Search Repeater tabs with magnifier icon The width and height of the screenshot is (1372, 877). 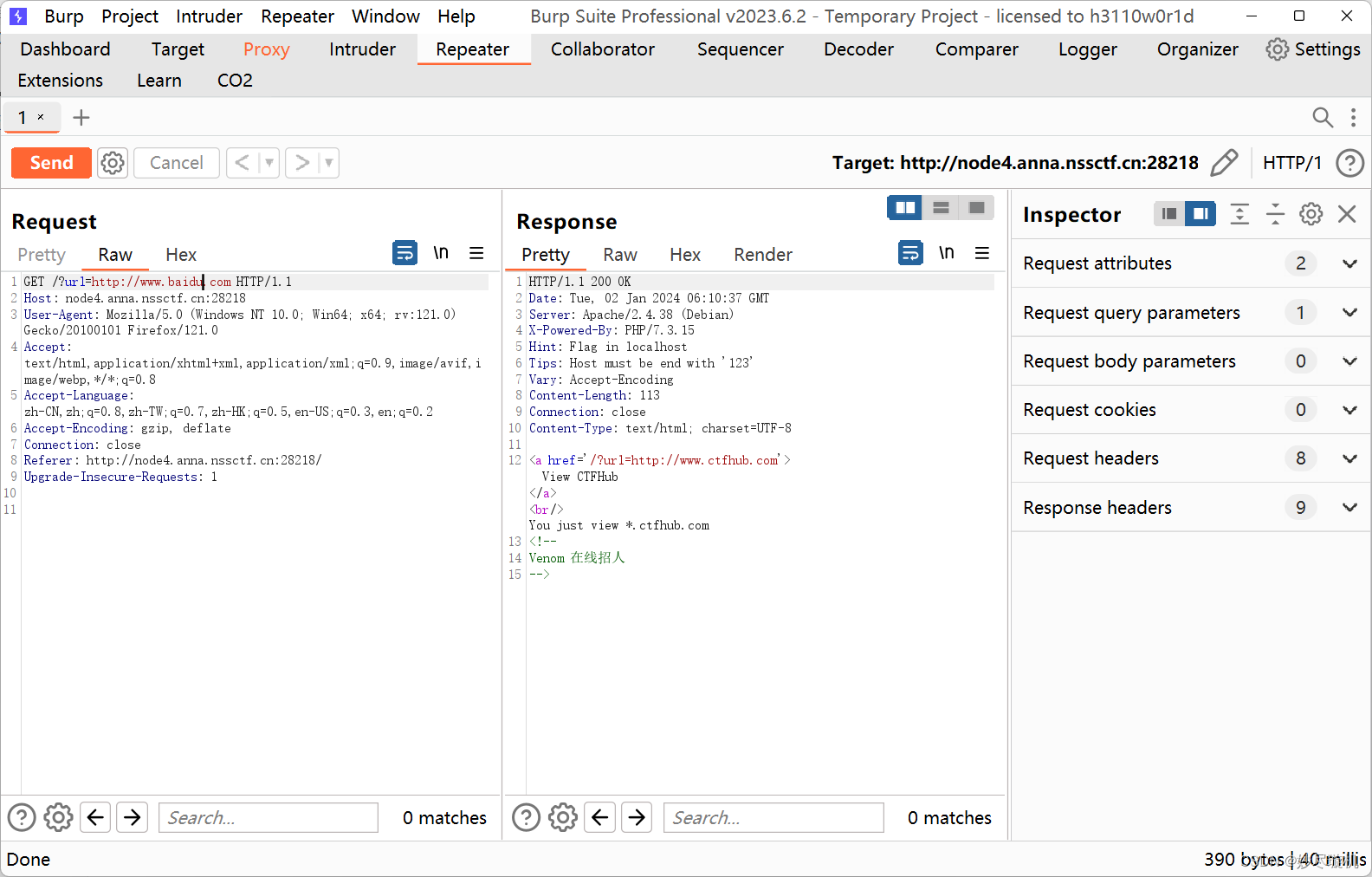(x=1323, y=117)
